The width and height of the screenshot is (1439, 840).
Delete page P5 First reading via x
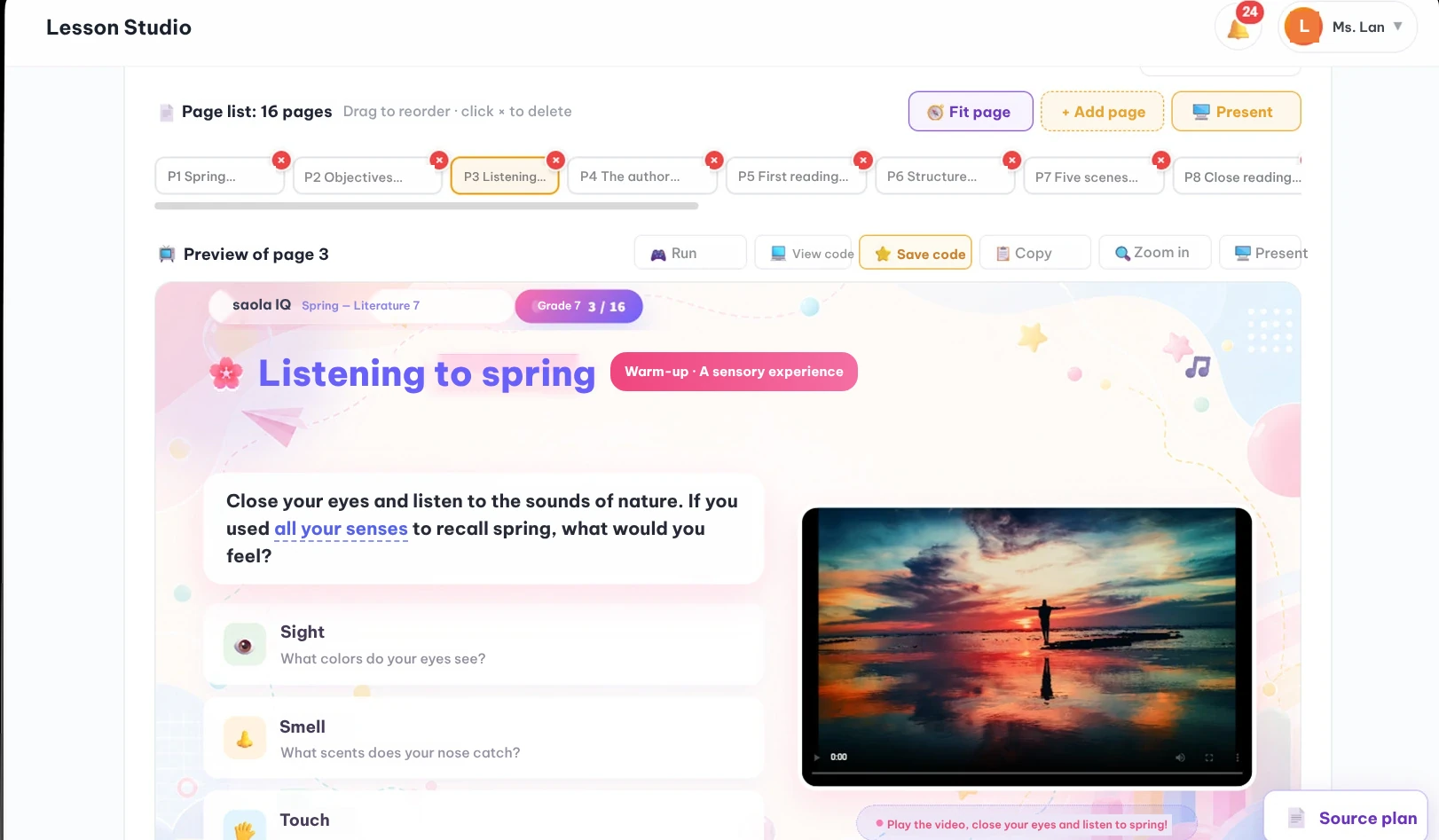[863, 160]
